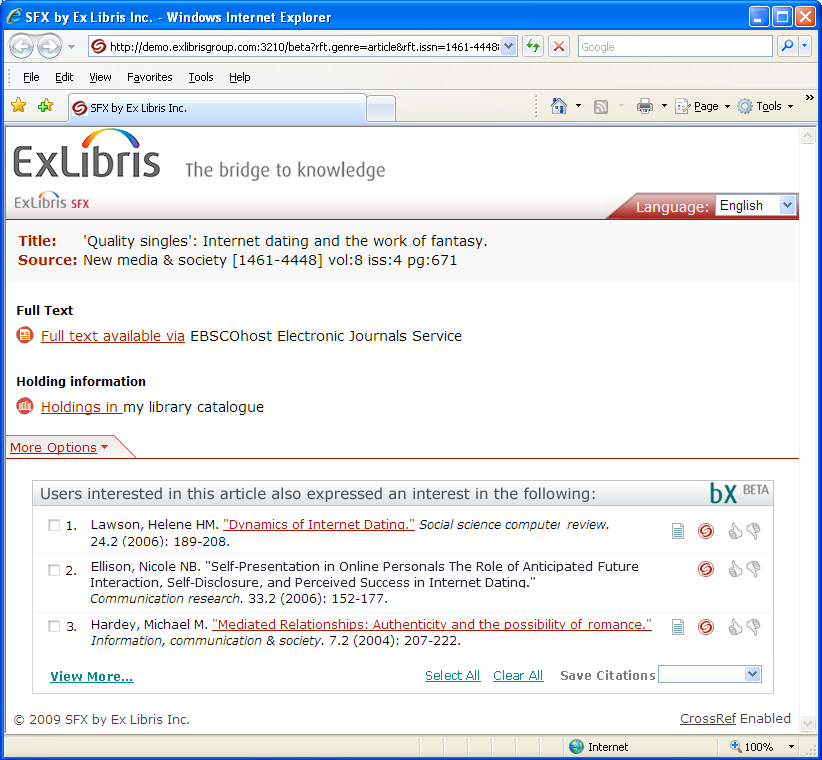Click thumbs up for Lawson citation
822x760 pixels.
[735, 531]
